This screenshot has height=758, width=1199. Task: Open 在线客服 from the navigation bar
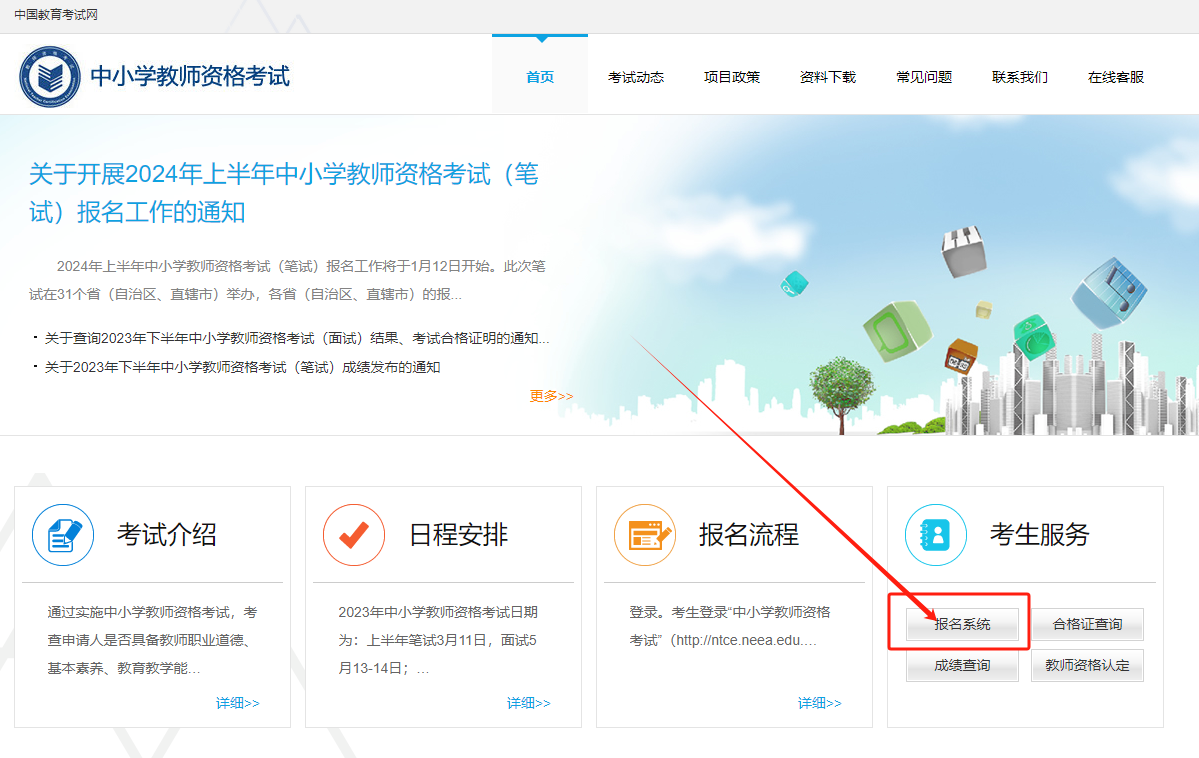(x=1116, y=77)
